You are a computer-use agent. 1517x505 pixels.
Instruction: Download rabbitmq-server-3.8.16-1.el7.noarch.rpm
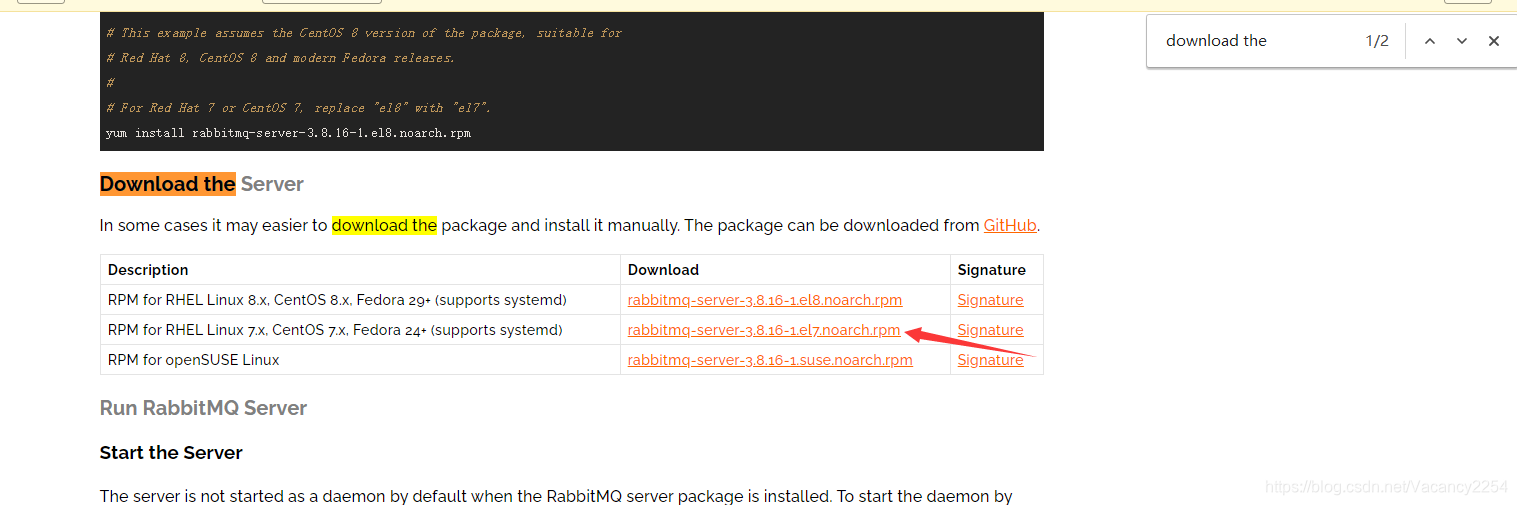(x=764, y=330)
